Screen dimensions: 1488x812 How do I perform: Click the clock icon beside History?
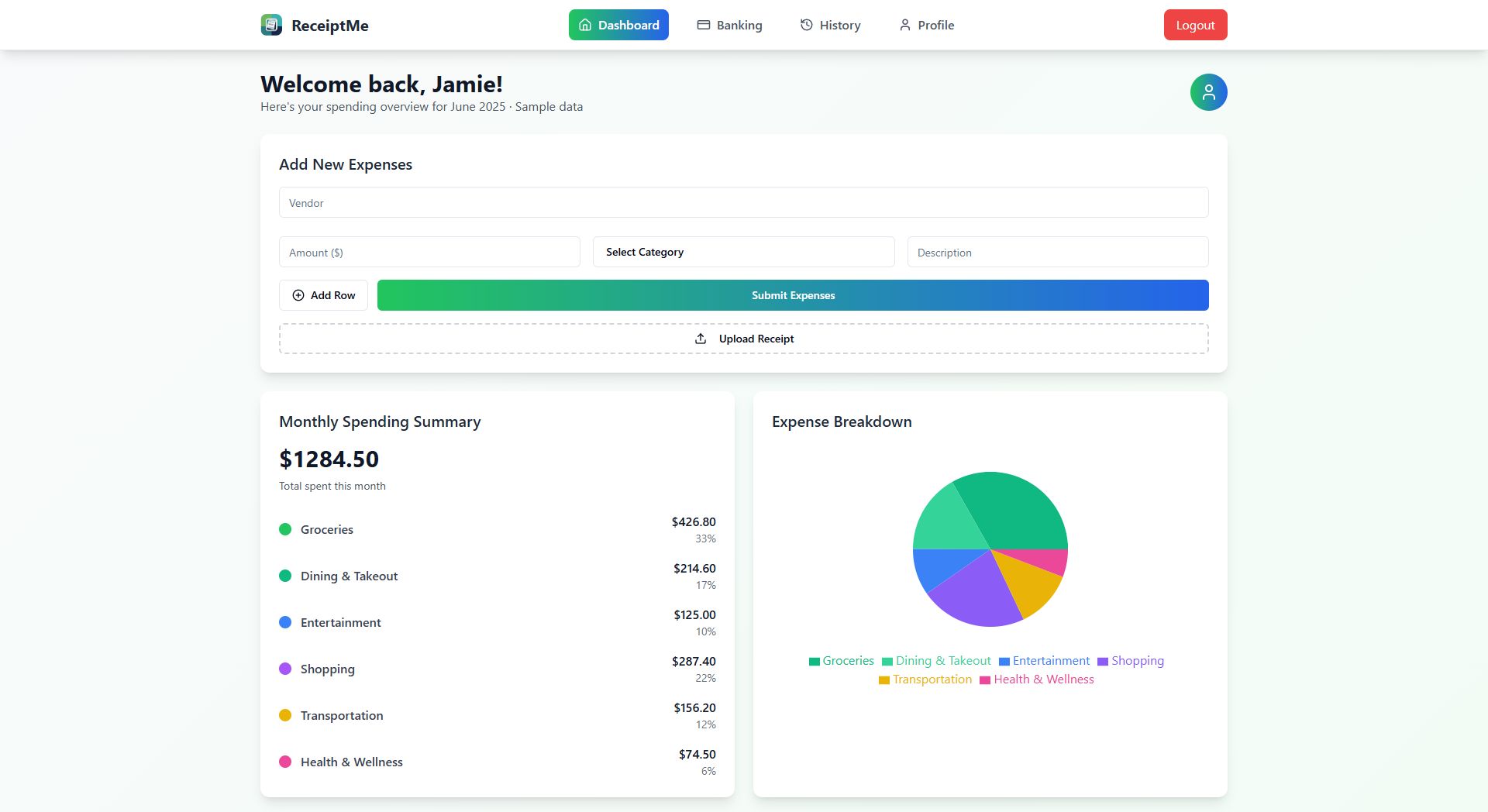(x=807, y=25)
